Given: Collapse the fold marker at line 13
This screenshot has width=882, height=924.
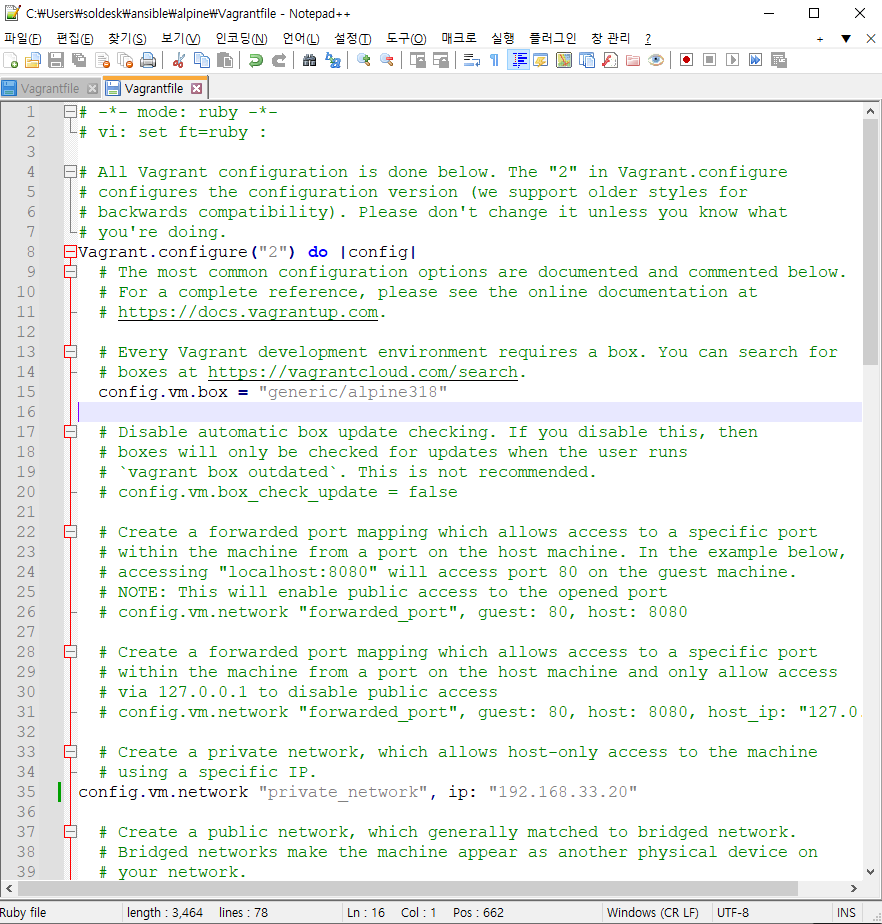Looking at the screenshot, I should 70,352.
